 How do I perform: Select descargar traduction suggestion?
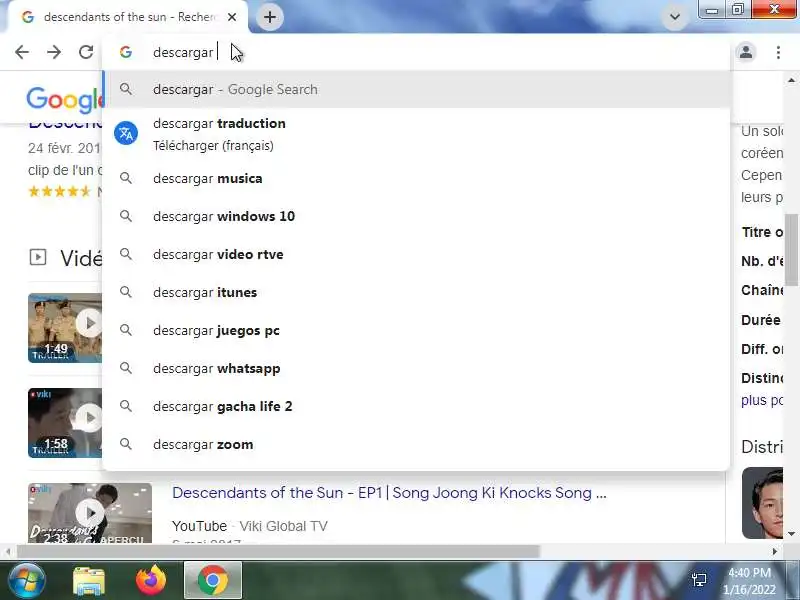tap(416, 134)
